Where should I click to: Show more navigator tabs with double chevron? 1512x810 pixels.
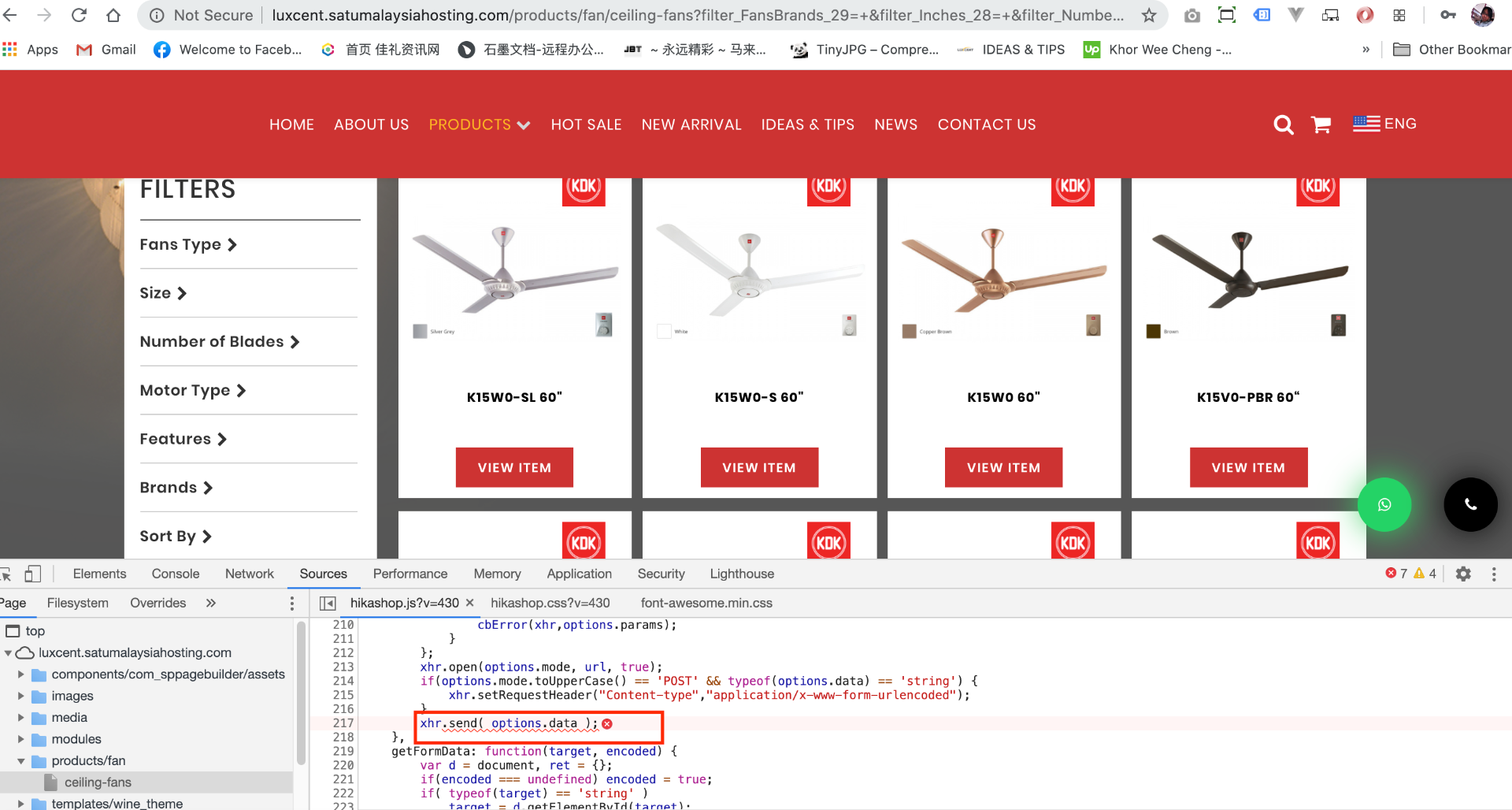tap(210, 603)
